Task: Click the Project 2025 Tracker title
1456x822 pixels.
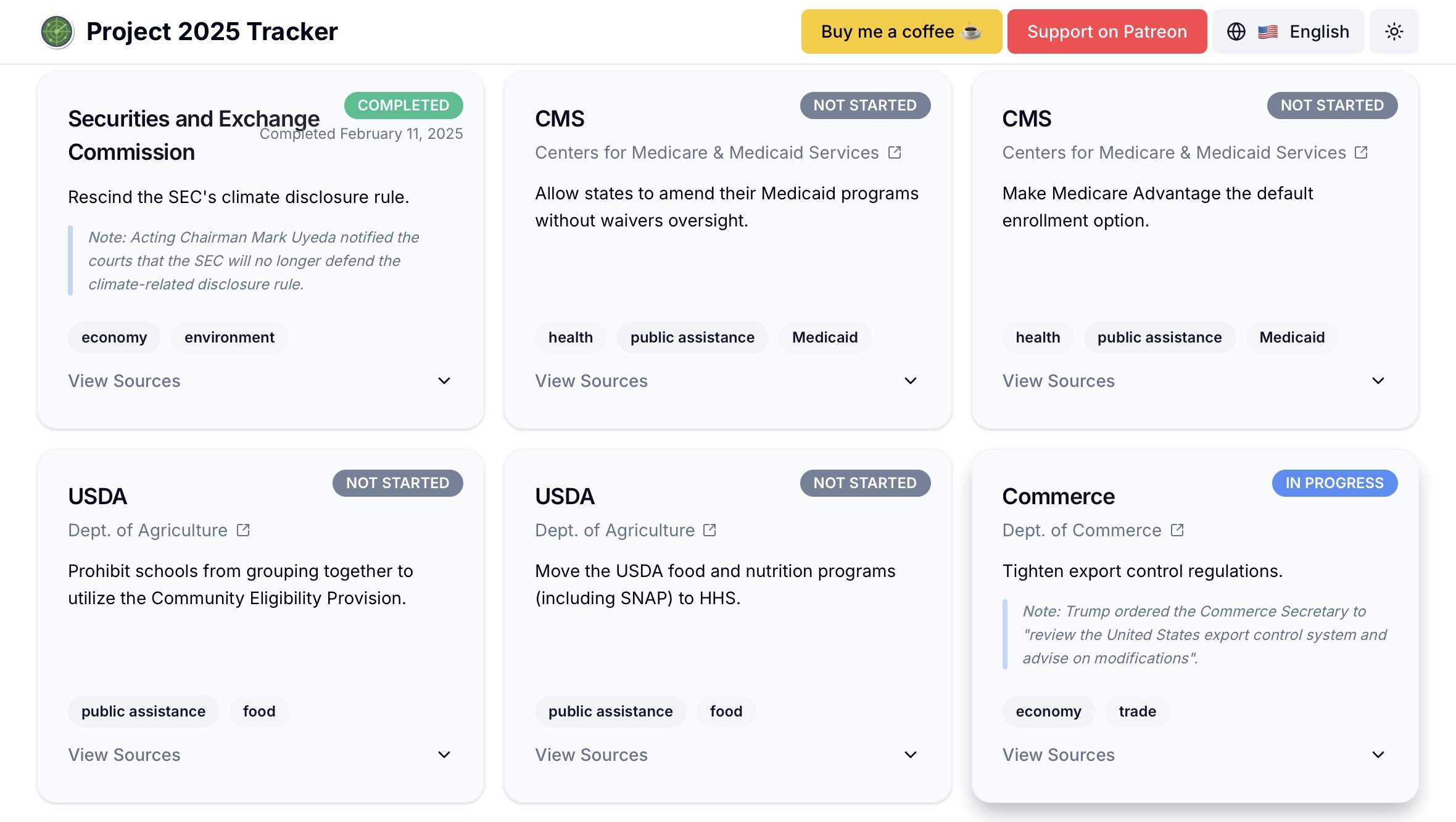Action: pyautogui.click(x=212, y=31)
